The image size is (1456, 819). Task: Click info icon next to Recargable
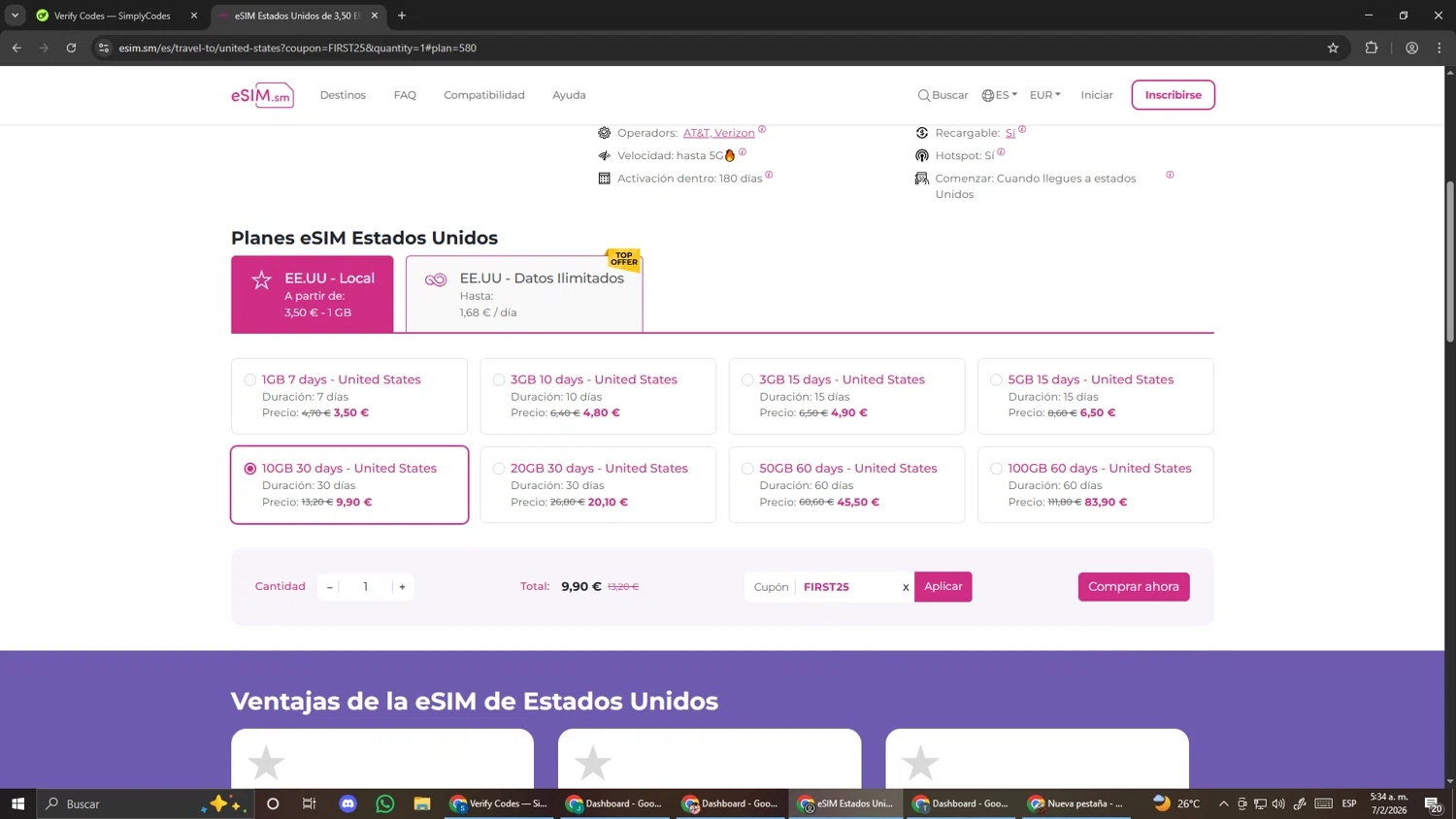[x=1022, y=129]
